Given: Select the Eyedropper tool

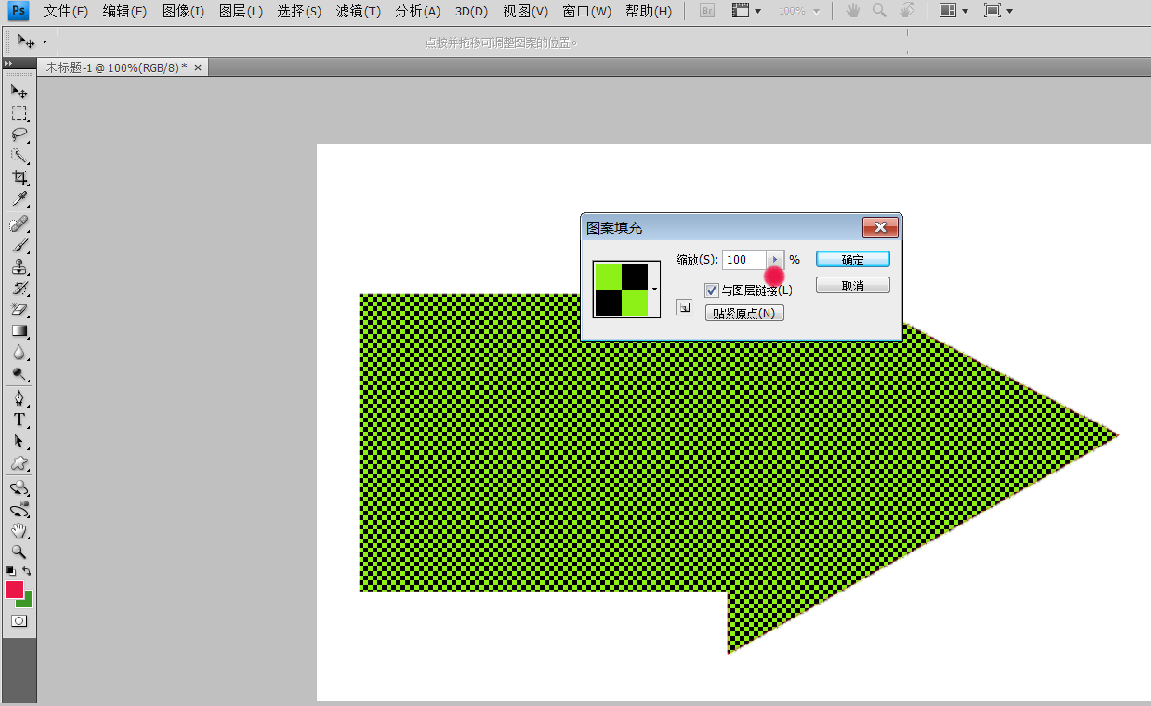Looking at the screenshot, I should point(19,199).
